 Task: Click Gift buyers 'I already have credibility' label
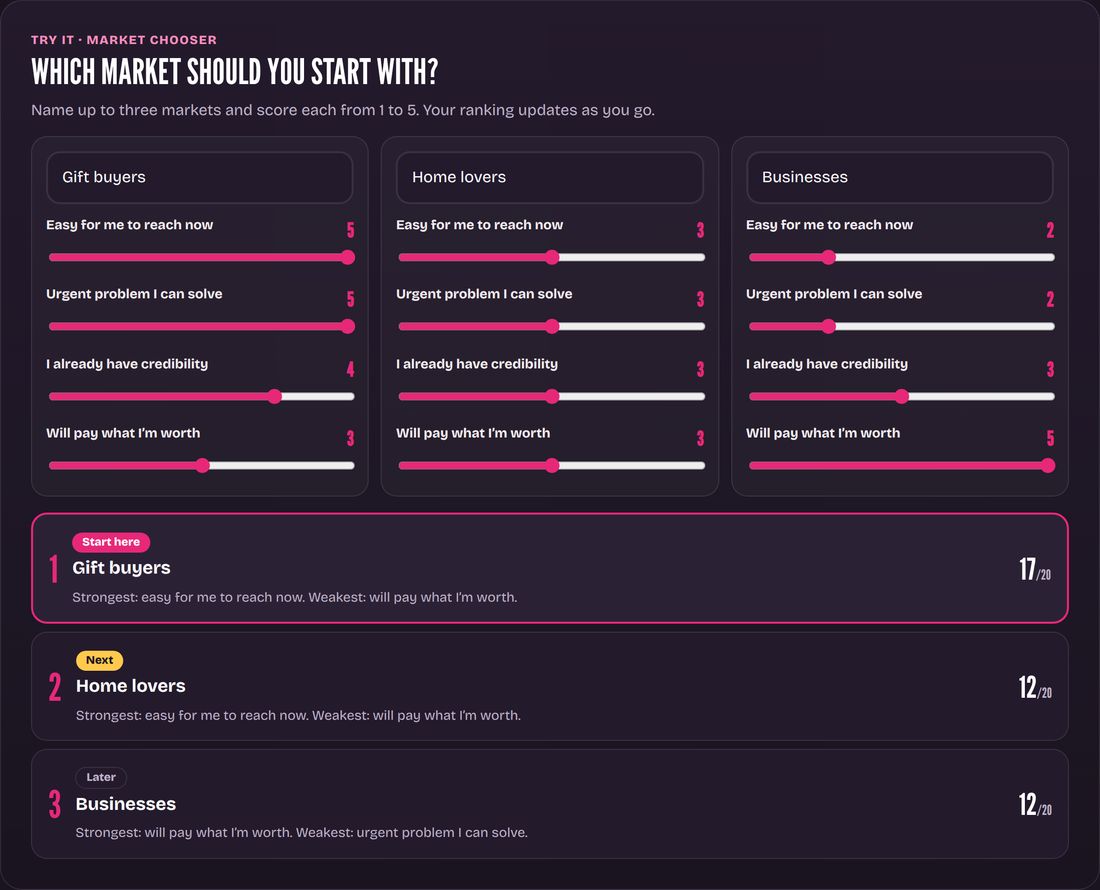point(127,364)
